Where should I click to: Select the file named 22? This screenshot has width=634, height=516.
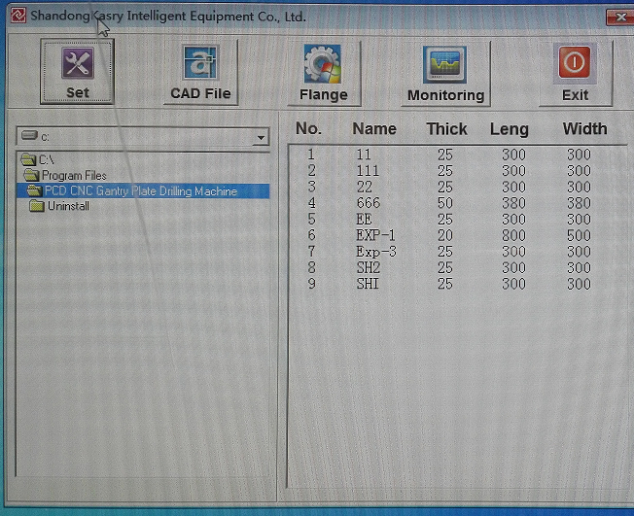364,186
